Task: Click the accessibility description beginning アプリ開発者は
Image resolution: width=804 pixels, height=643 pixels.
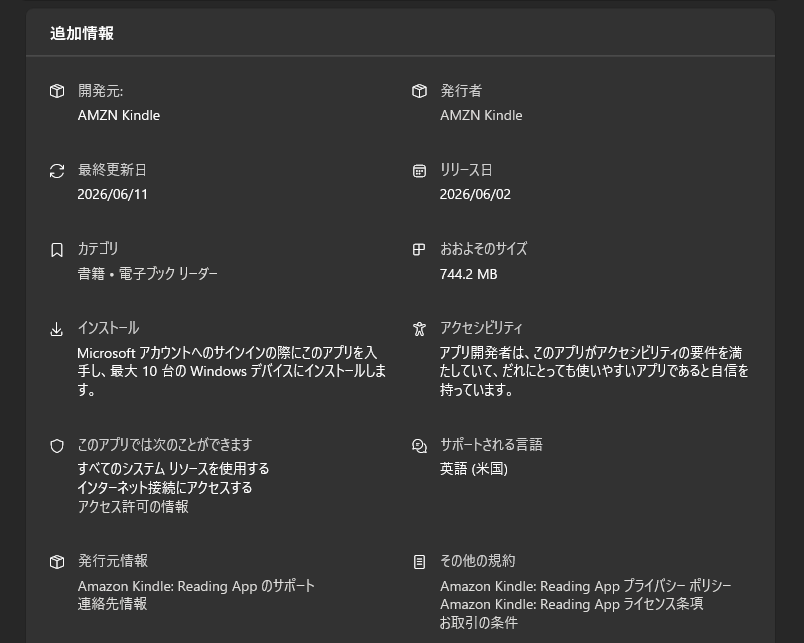Action: 594,371
